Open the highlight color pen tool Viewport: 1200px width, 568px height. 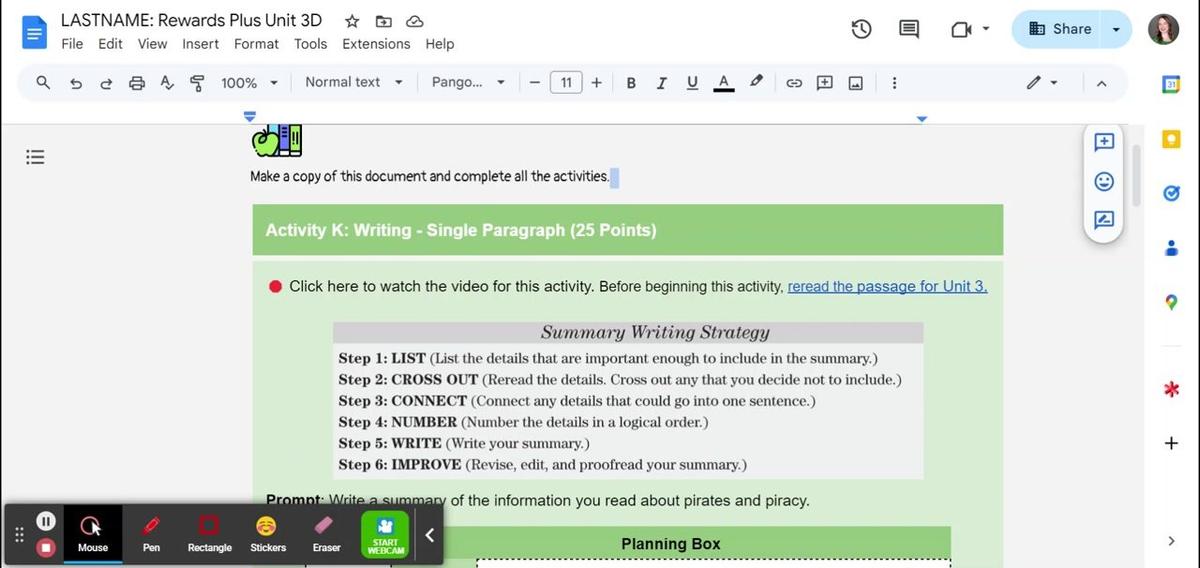pyautogui.click(x=756, y=82)
